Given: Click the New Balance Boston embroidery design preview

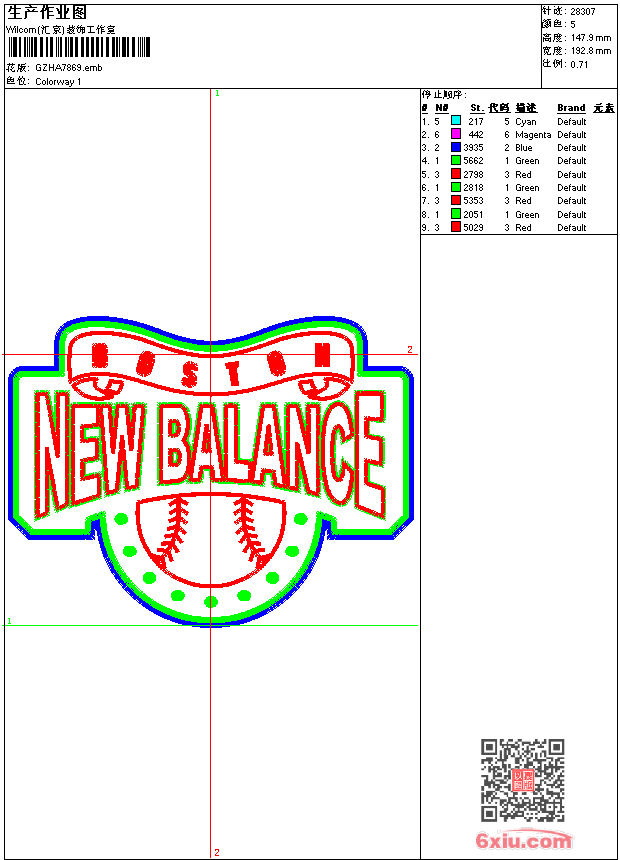Looking at the screenshot, I should (211, 471).
